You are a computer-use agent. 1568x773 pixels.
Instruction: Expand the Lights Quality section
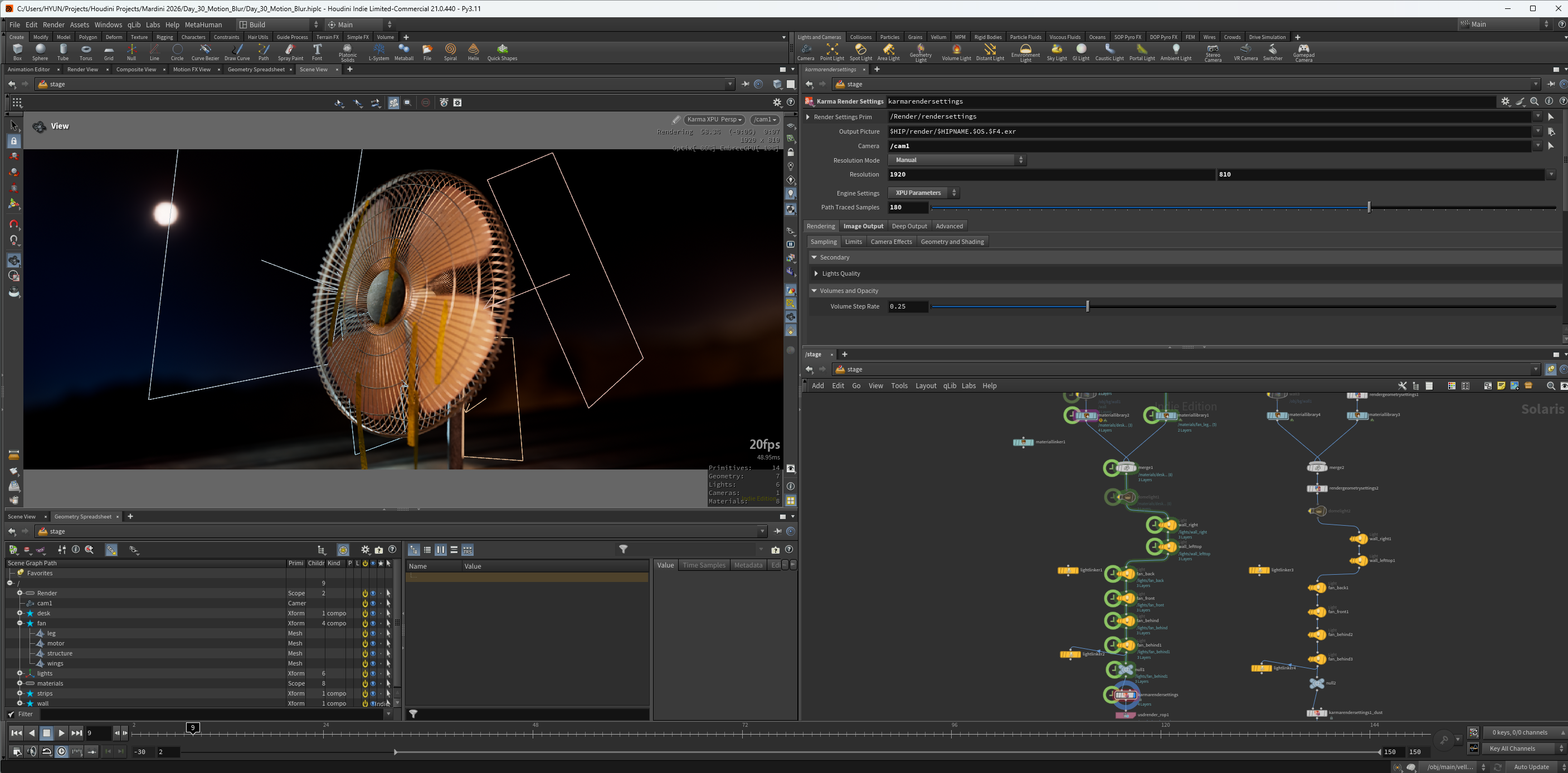coord(816,273)
